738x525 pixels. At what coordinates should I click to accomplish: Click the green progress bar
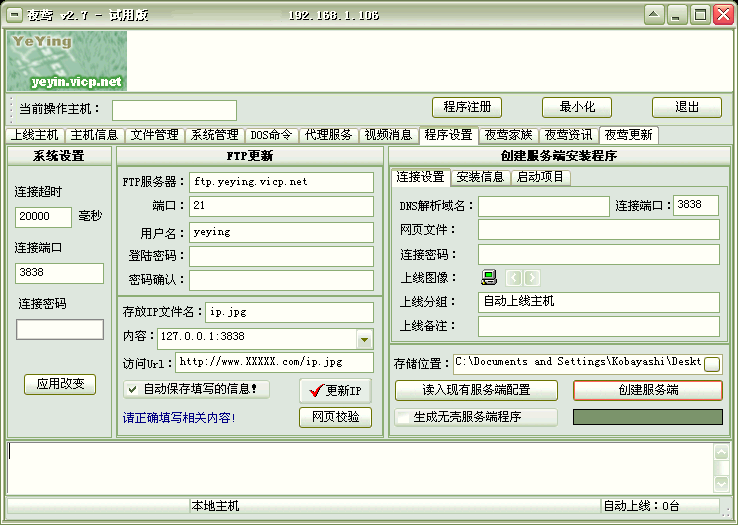[647, 417]
